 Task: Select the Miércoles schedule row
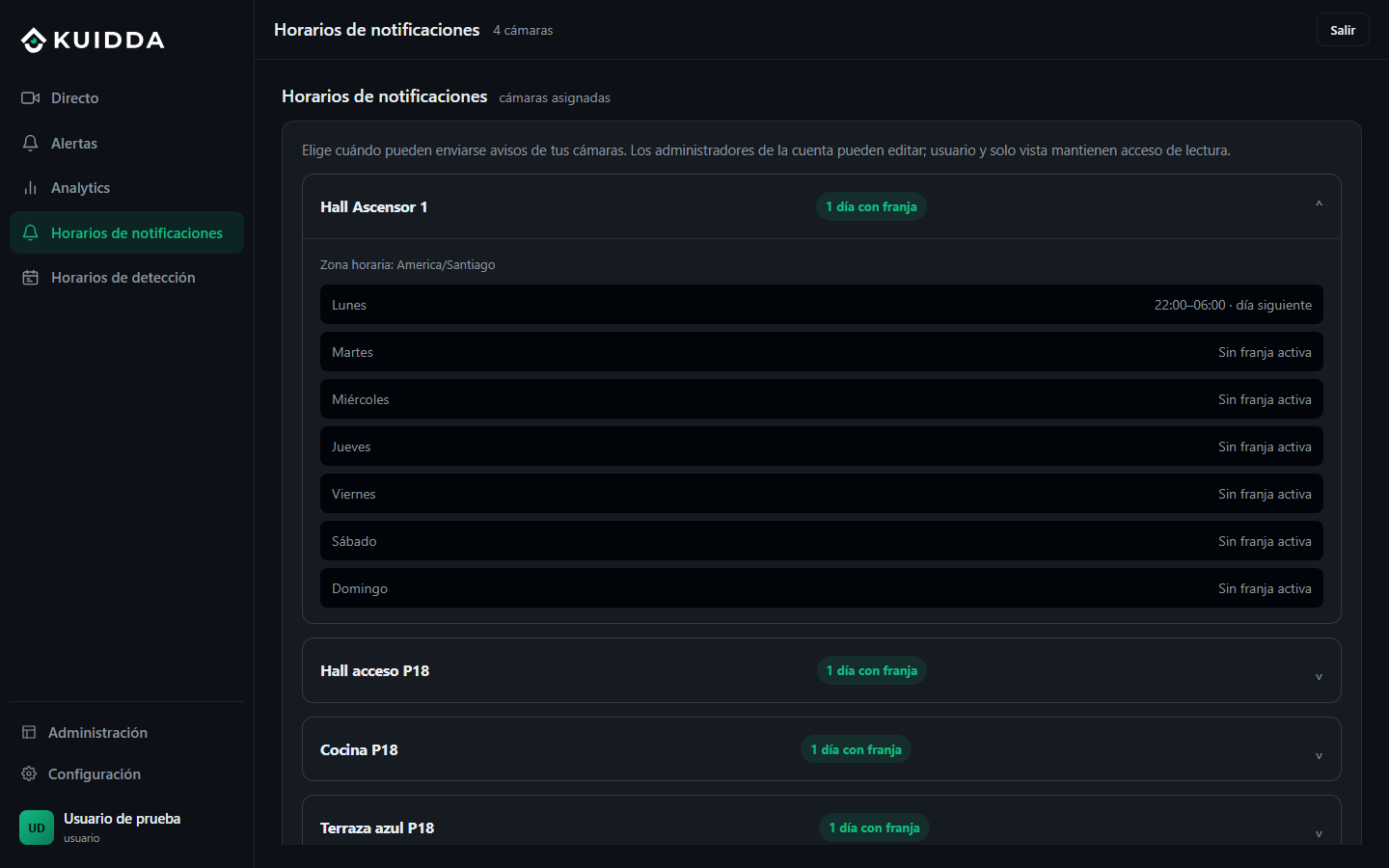(822, 399)
